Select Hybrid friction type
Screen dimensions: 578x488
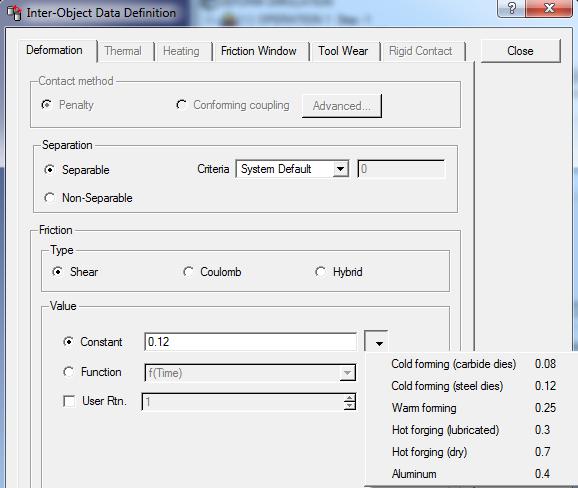[320, 272]
